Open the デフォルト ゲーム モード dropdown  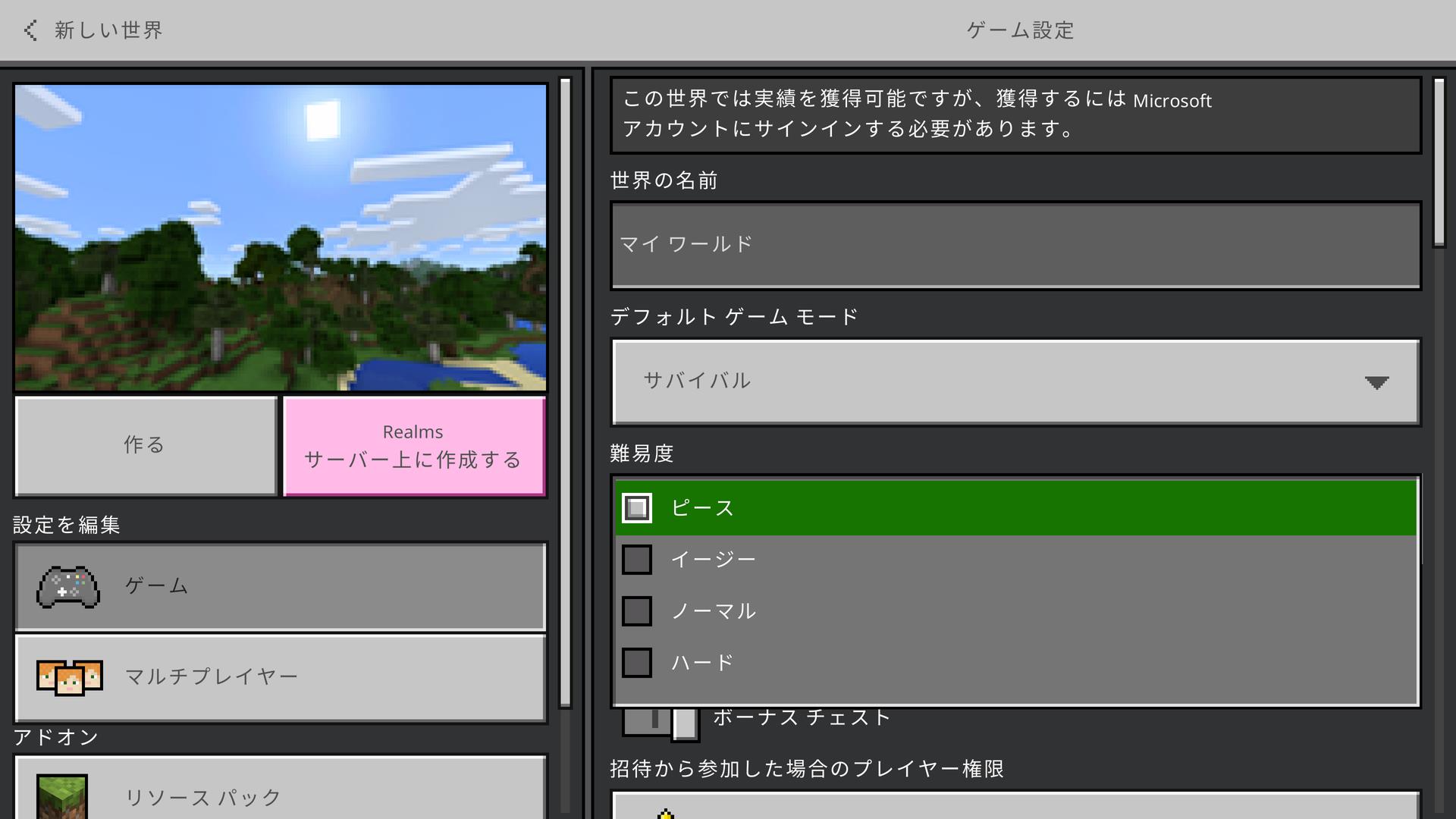point(1016,382)
